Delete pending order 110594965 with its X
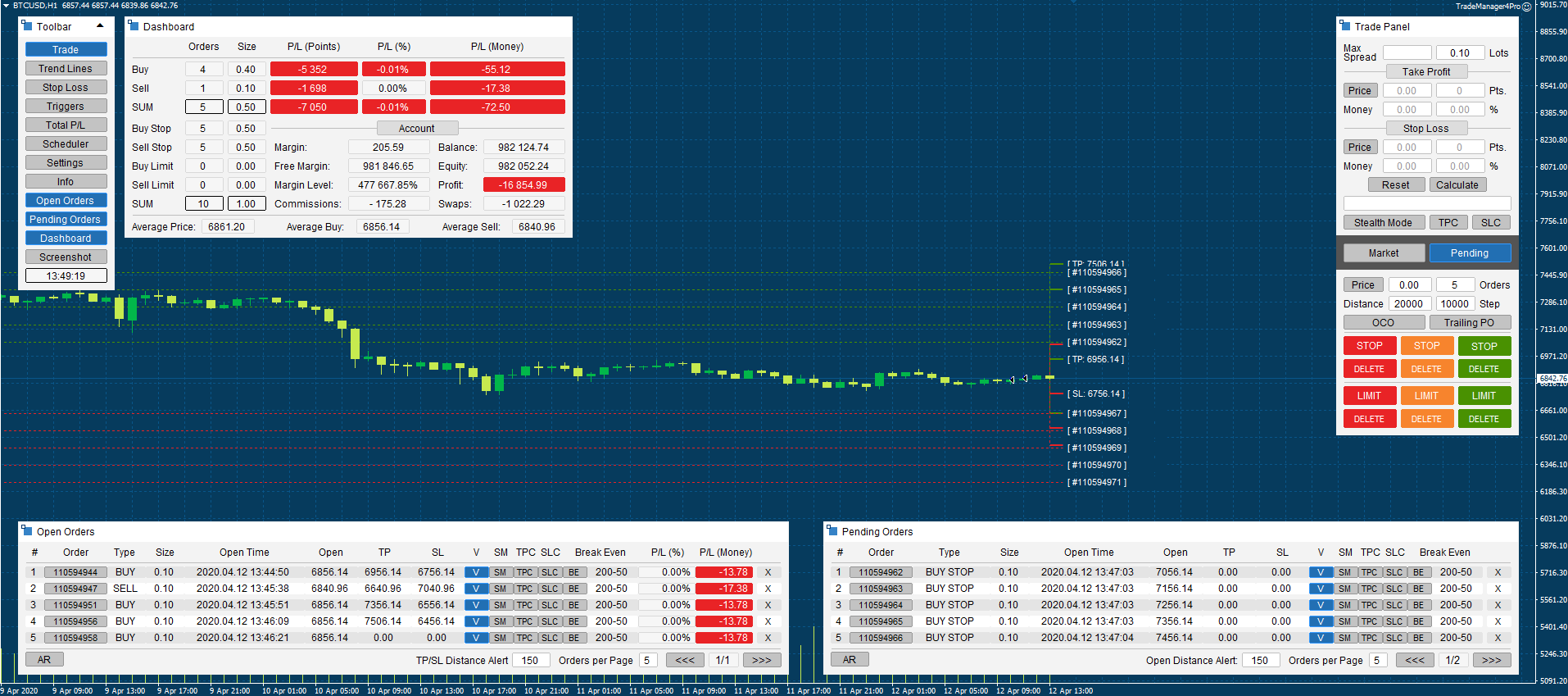 click(x=1498, y=621)
